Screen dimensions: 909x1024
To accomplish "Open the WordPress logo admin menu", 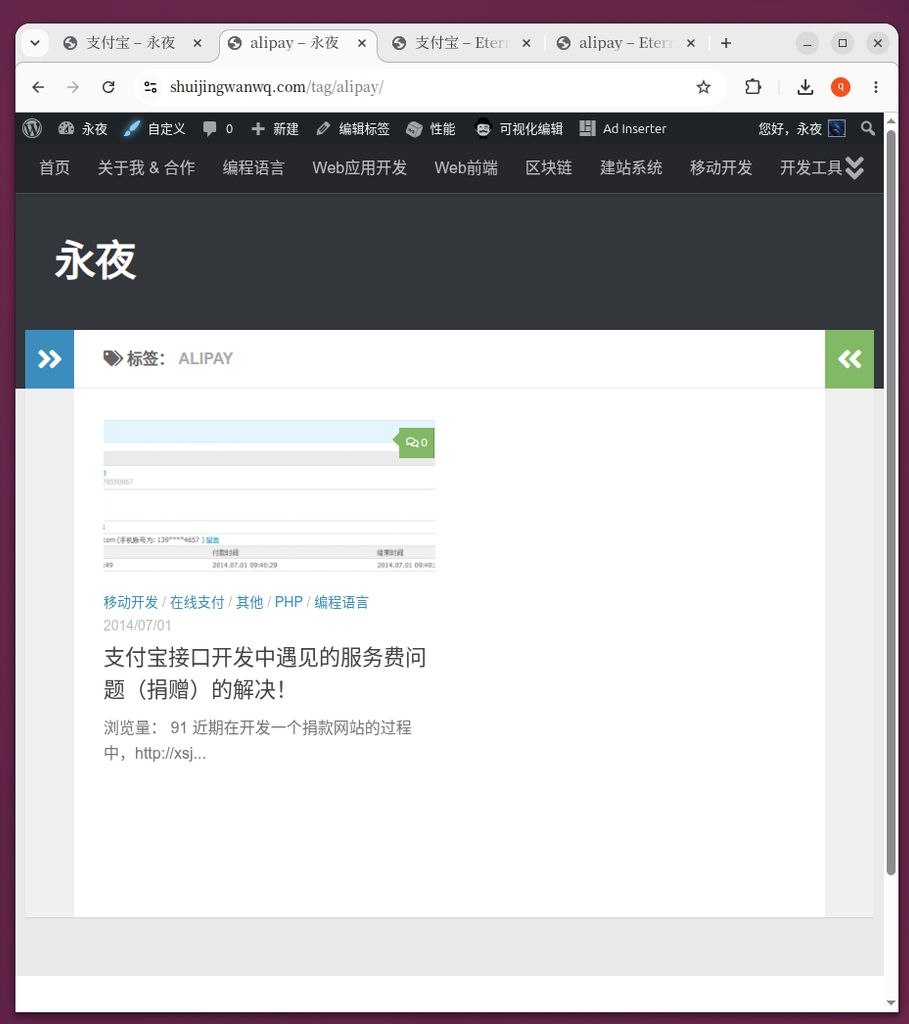I will (32, 129).
